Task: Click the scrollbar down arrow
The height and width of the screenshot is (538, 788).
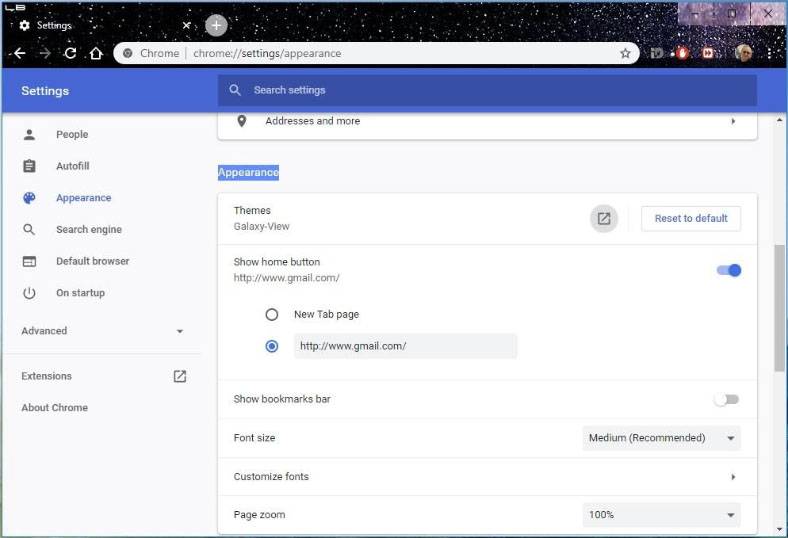Action: pos(779,529)
